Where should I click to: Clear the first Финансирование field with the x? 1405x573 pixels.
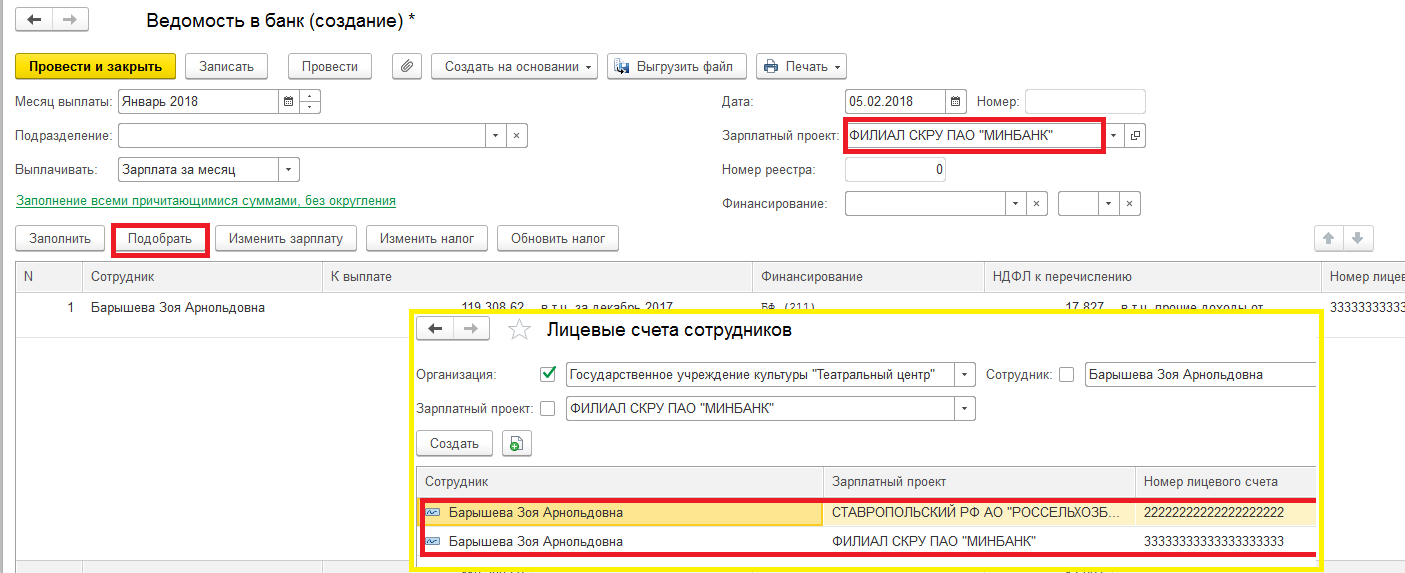pyautogui.click(x=1037, y=203)
